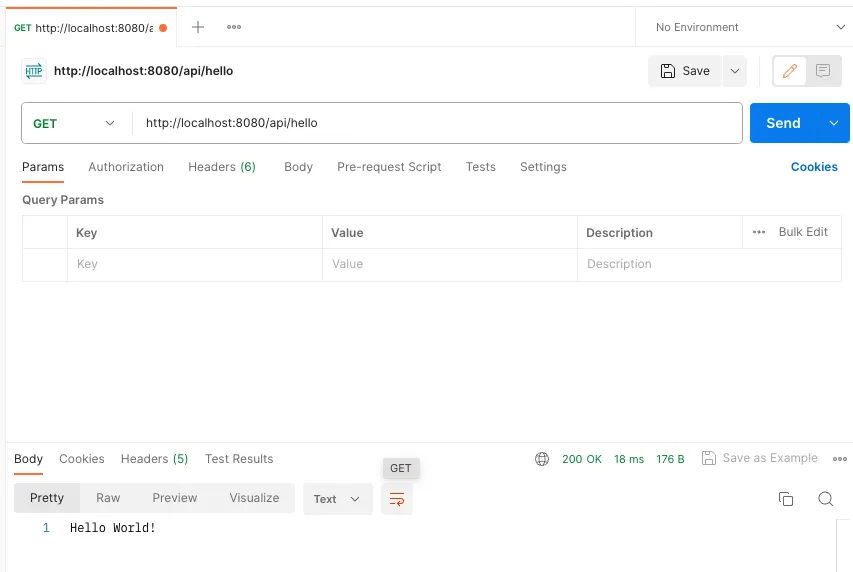Open the GET method dropdown

[74, 124]
